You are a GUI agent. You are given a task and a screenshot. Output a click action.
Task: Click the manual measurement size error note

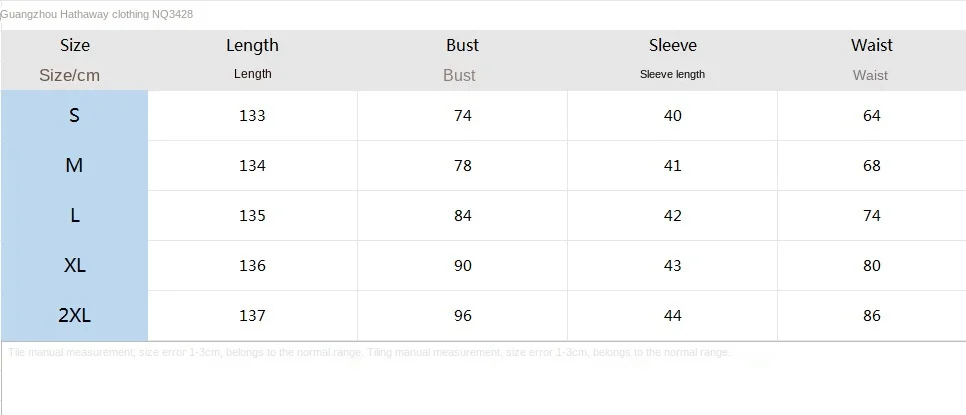click(370, 353)
